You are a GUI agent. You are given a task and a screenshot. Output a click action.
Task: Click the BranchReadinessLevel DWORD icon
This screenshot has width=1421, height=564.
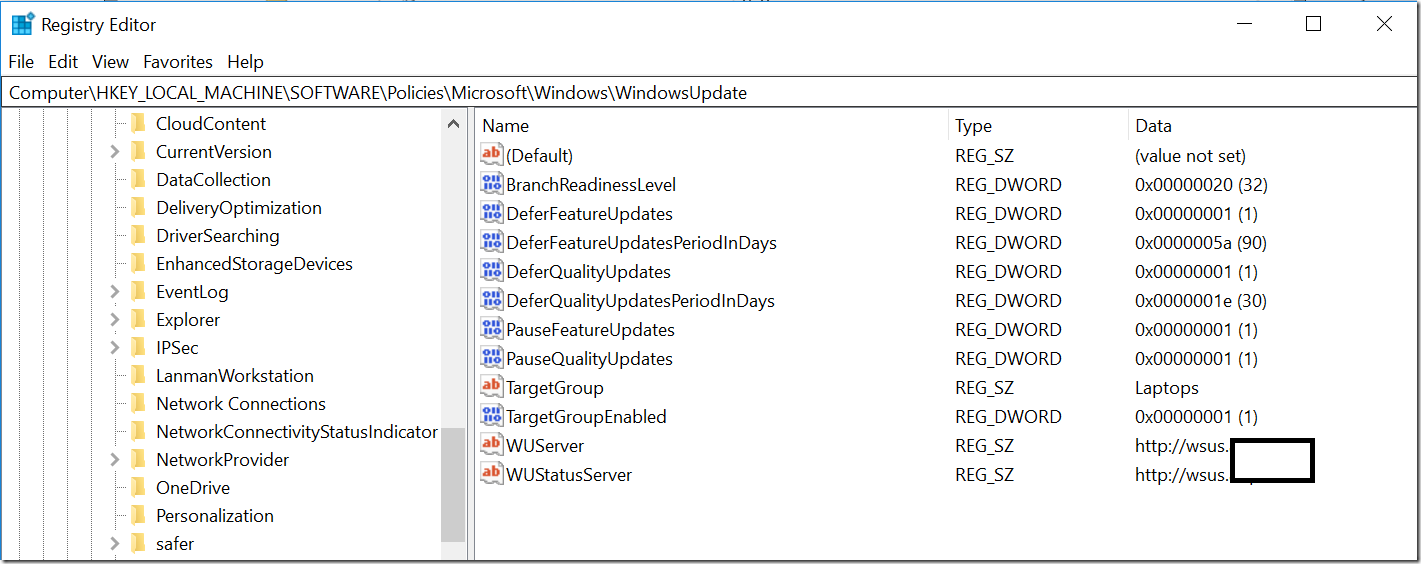tap(492, 184)
